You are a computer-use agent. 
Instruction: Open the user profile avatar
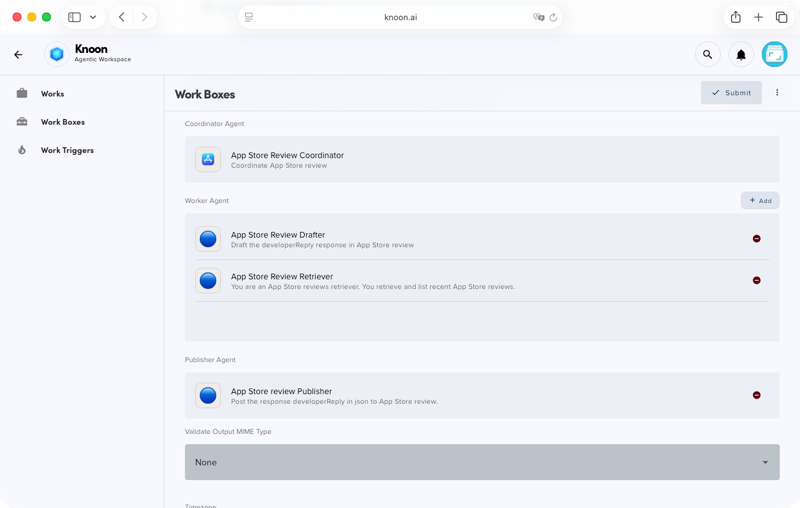774,55
